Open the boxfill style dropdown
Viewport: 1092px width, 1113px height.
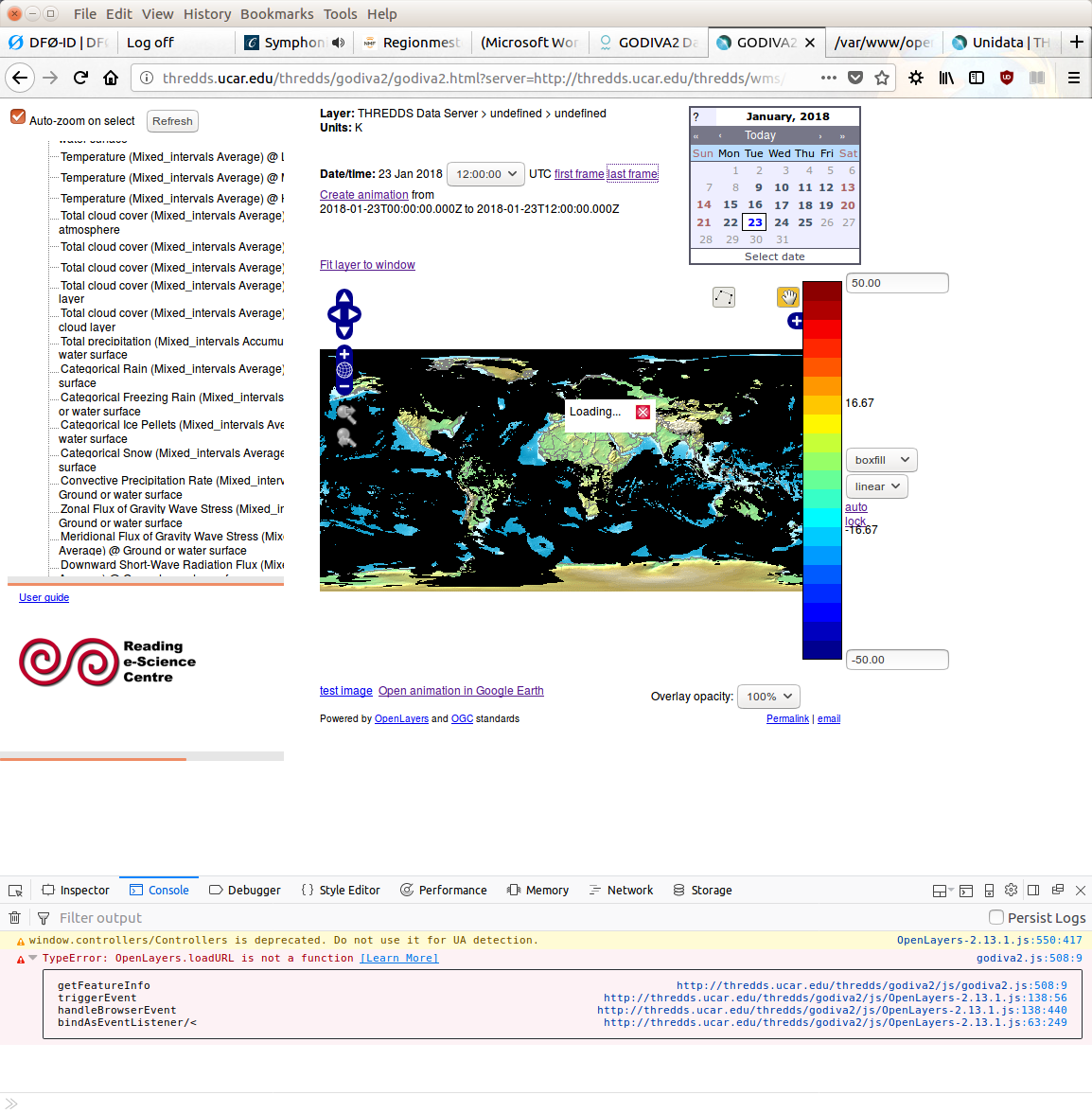coord(881,460)
